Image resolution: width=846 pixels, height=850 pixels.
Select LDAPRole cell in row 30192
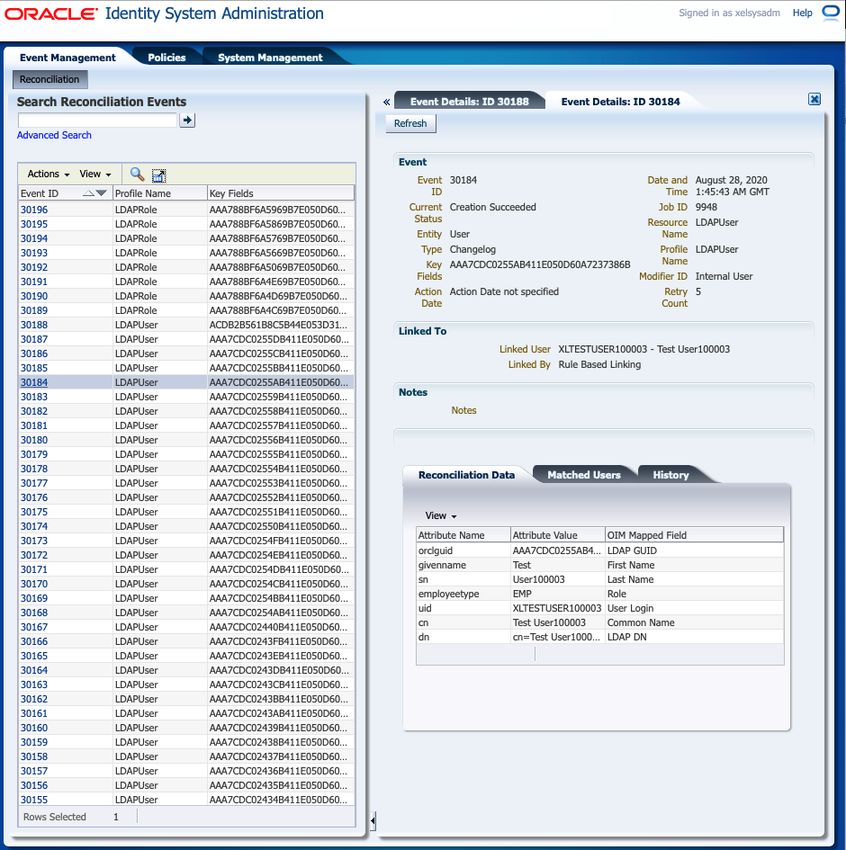[160, 267]
